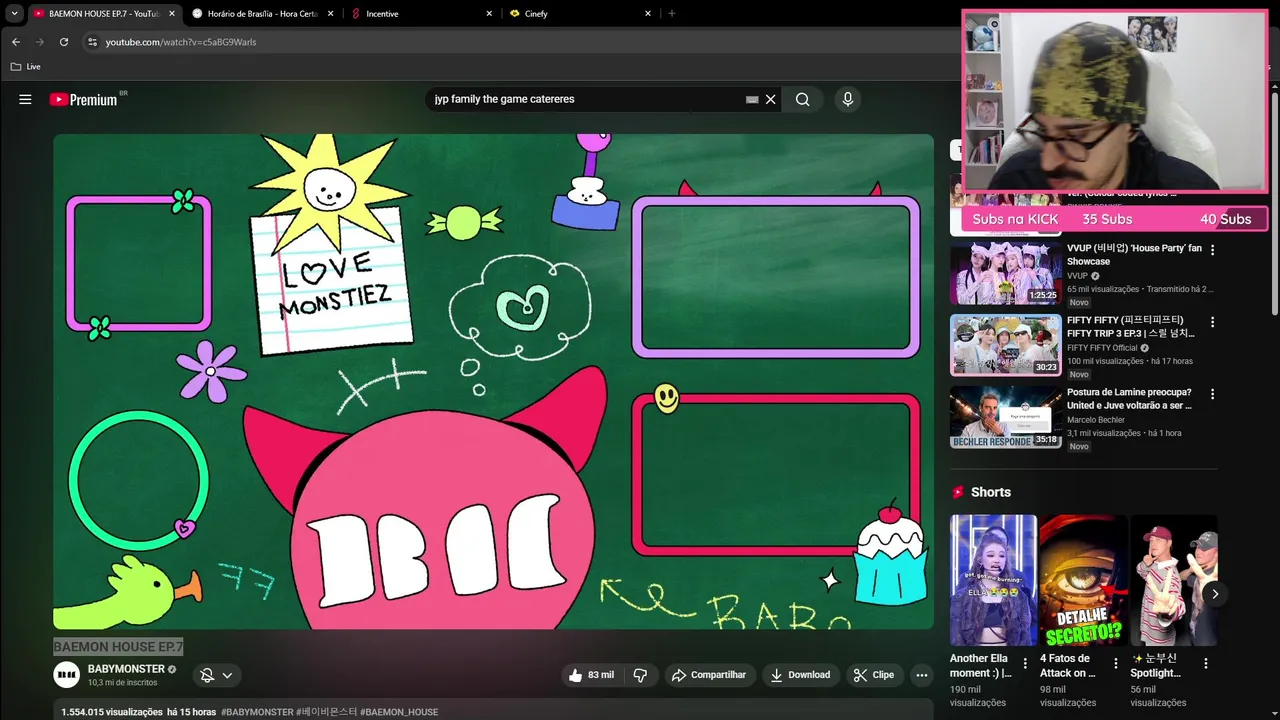Open the Spotlight short thumbnail
This screenshot has width=1280, height=720.
1174,580
